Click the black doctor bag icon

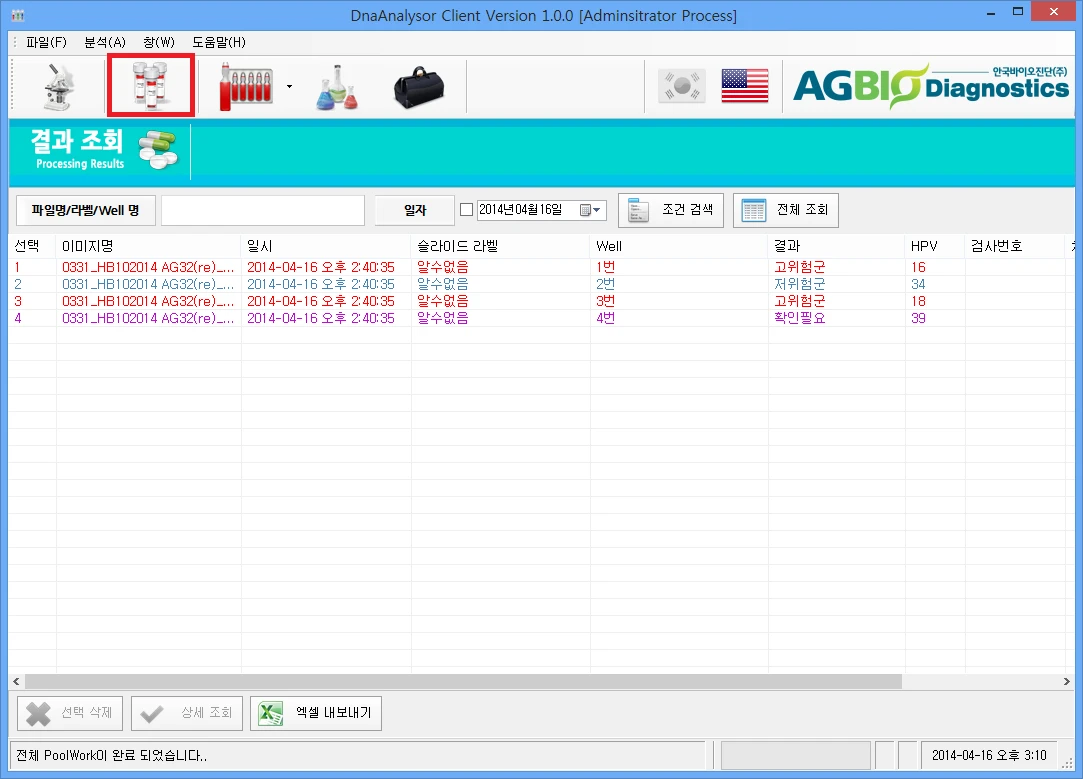click(x=419, y=87)
